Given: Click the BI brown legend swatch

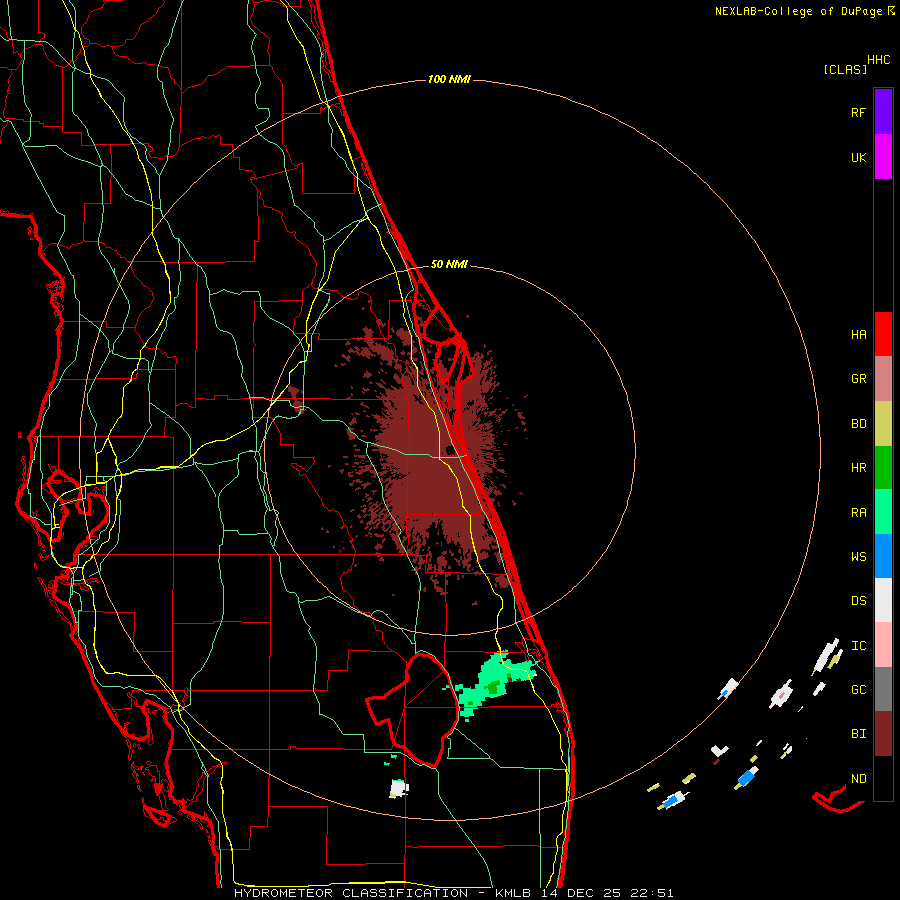Looking at the screenshot, I should (x=883, y=734).
